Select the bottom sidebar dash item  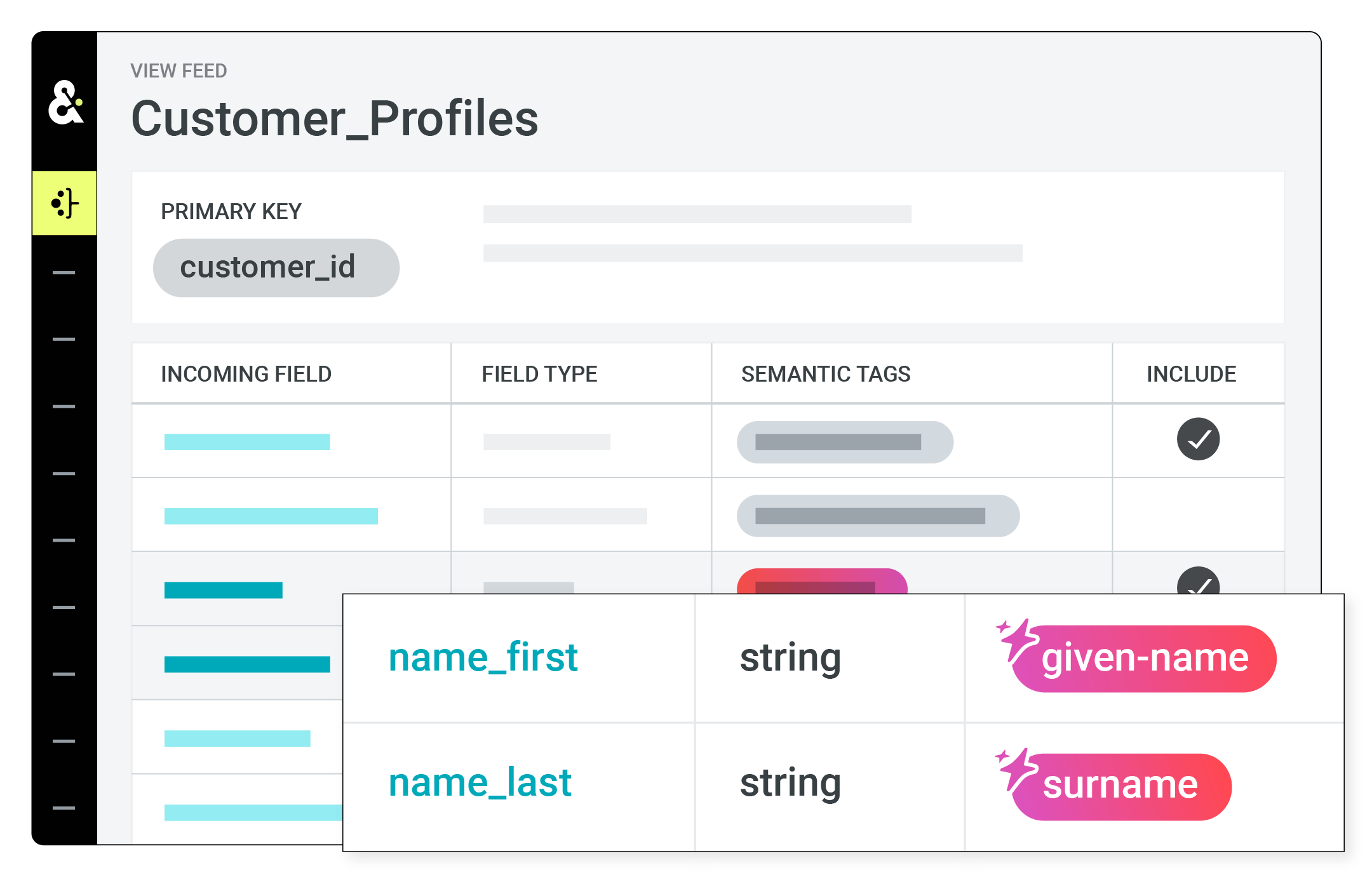(64, 808)
